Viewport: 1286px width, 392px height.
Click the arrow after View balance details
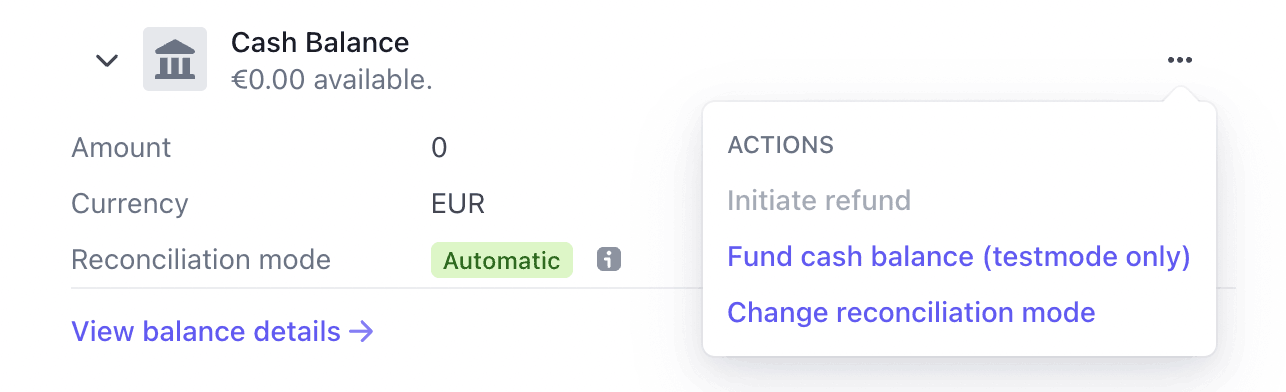click(361, 331)
